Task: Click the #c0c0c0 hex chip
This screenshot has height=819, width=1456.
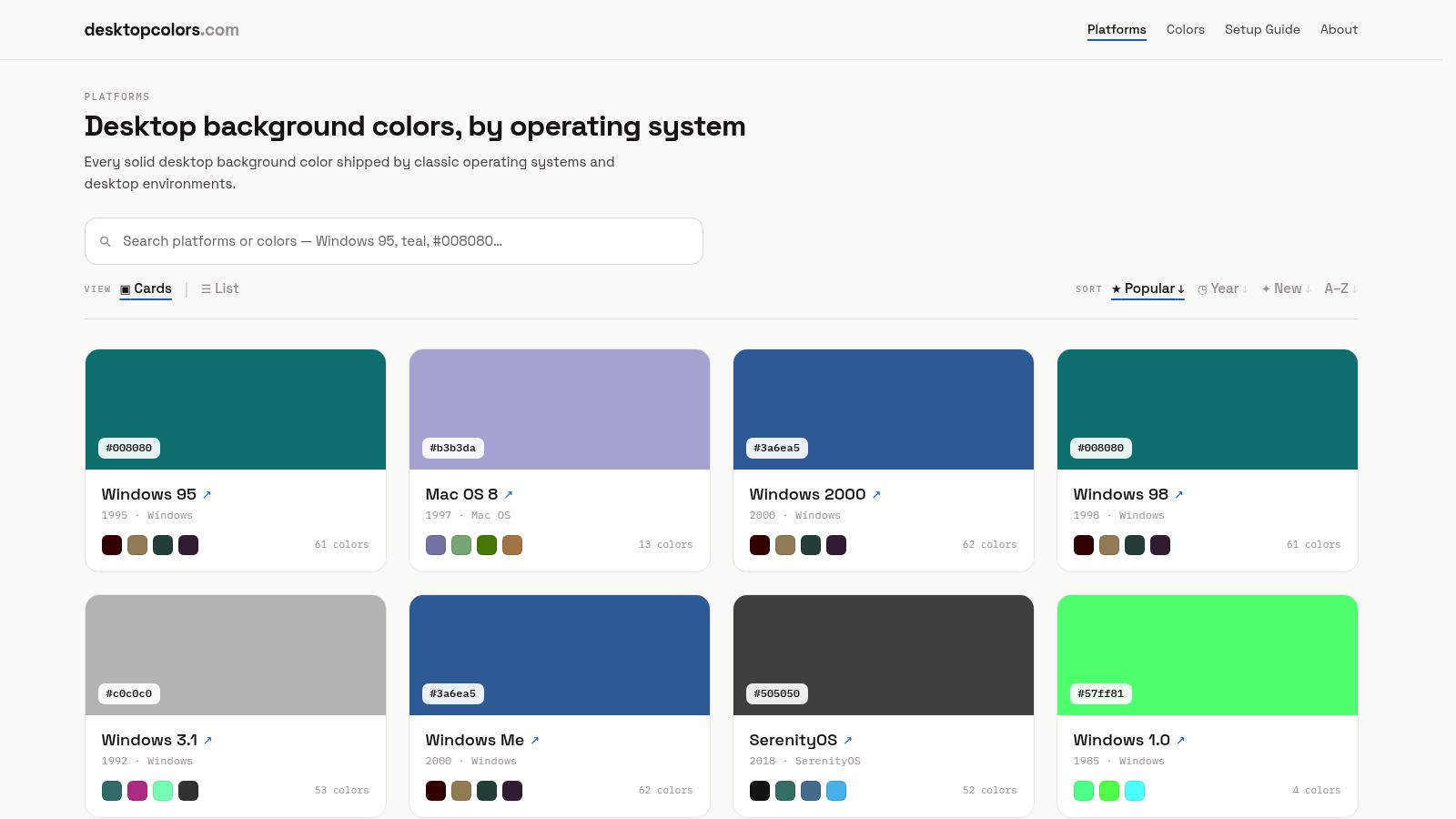Action: click(x=129, y=693)
